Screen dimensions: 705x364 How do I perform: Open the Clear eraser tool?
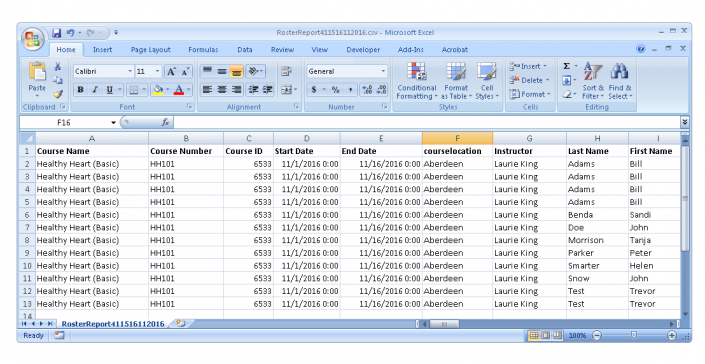[567, 94]
